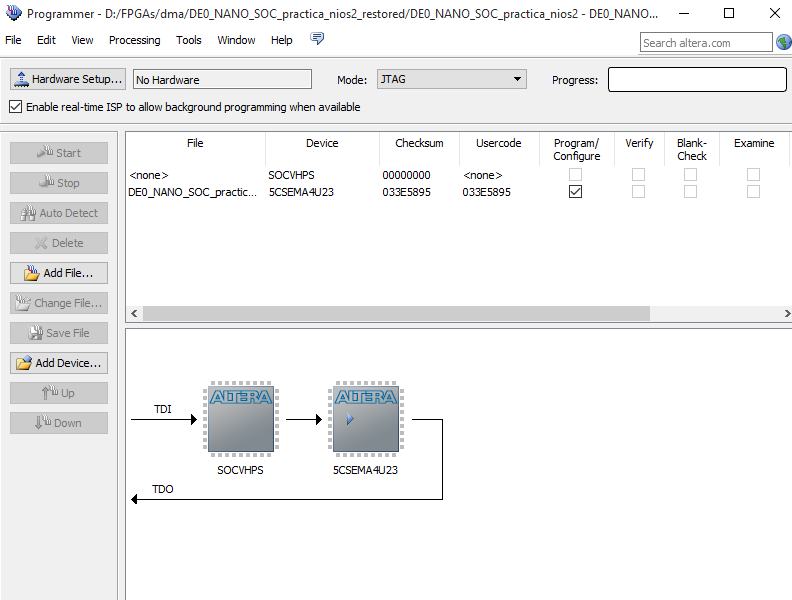Viewport: 792px width, 600px height.
Task: Open the Help menu
Action: tap(281, 40)
